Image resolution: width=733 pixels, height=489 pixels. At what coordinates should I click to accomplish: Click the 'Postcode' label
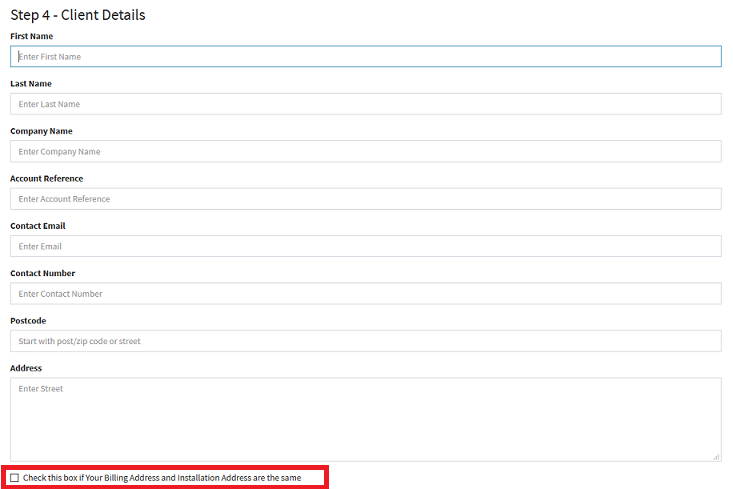click(28, 321)
